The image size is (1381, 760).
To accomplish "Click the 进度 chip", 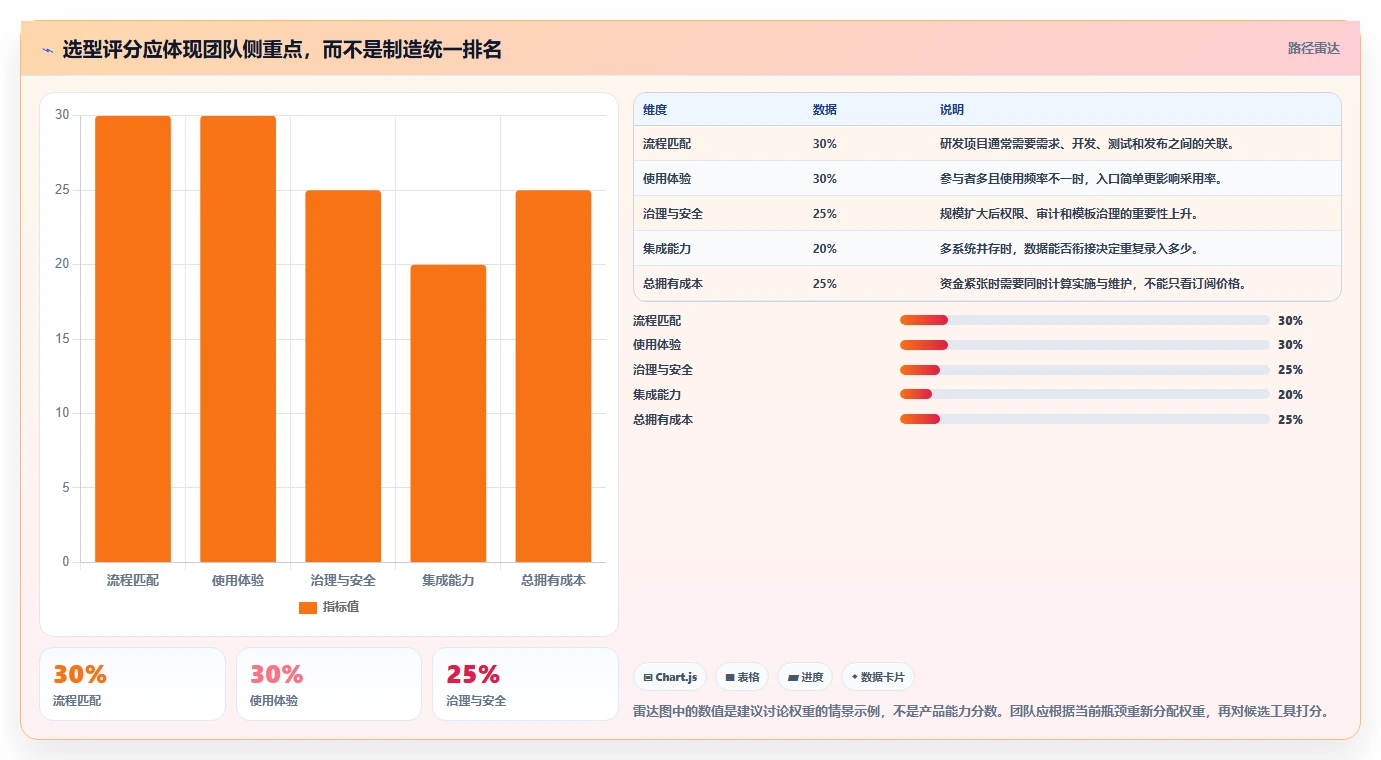I will (x=805, y=677).
